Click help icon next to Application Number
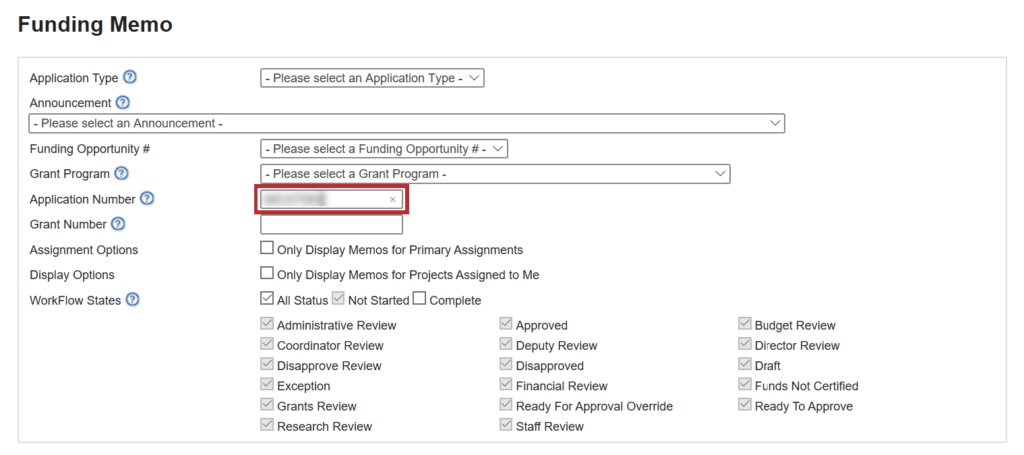Viewport: 1024px width, 455px height. [147, 199]
